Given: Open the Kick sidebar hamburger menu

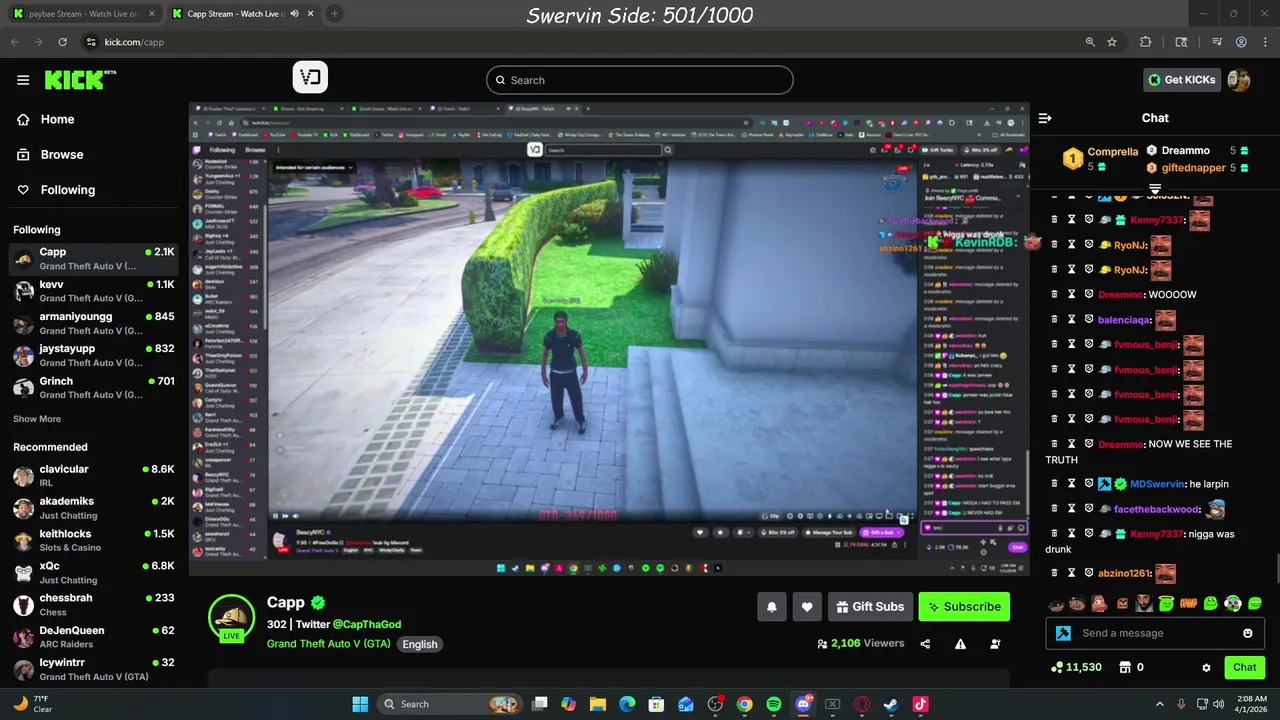Looking at the screenshot, I should click(23, 80).
